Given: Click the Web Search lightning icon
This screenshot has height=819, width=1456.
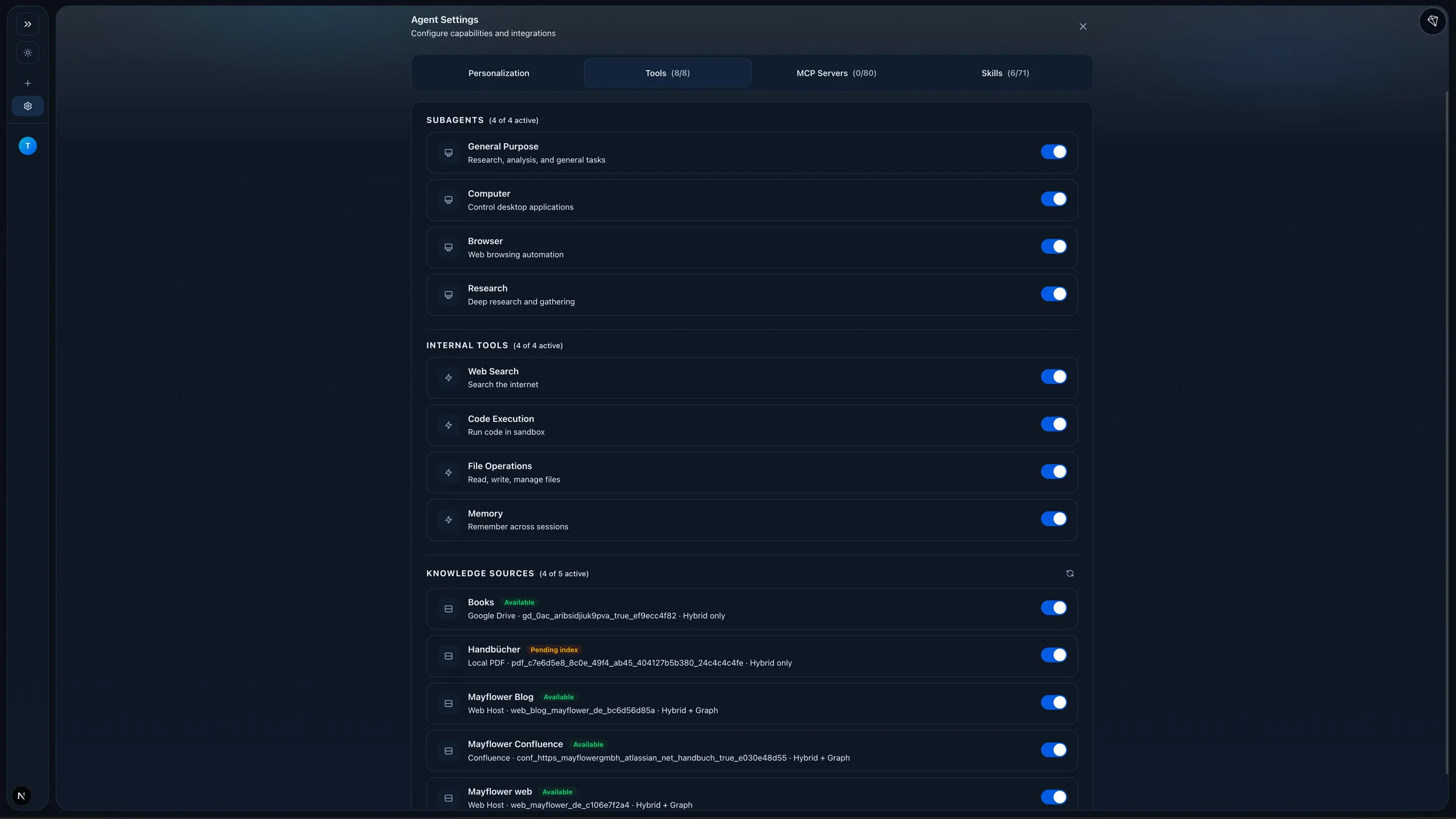Looking at the screenshot, I should (448, 378).
